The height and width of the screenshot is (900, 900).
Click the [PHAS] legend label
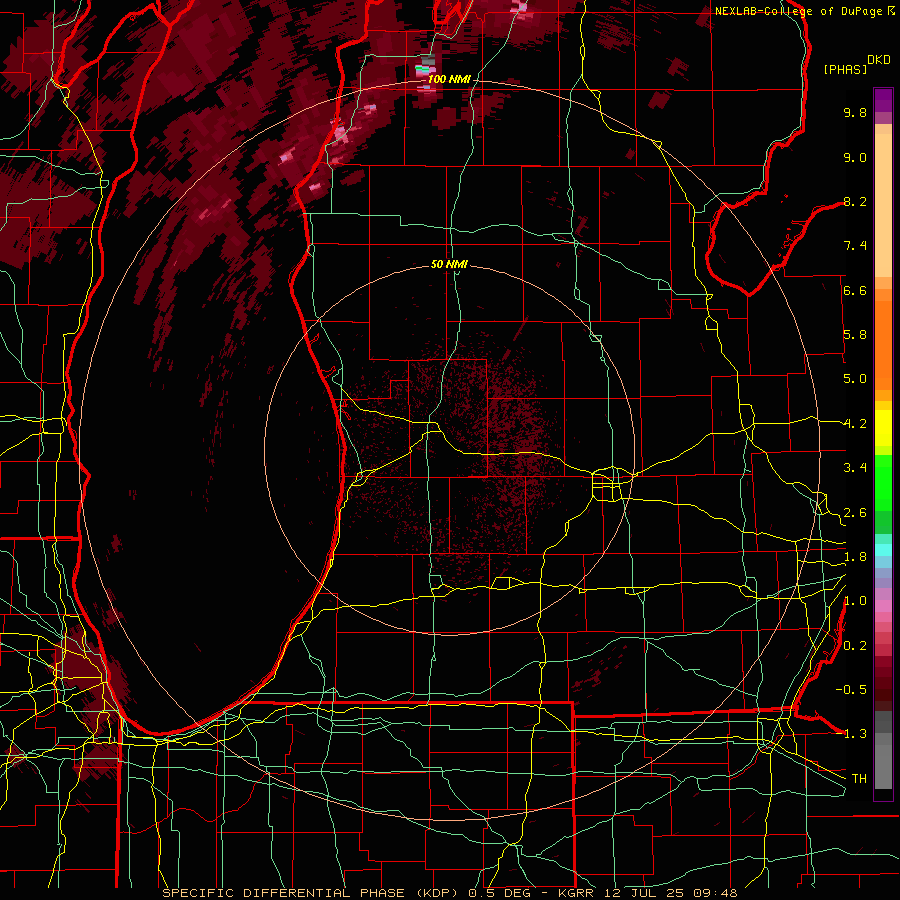click(x=845, y=69)
